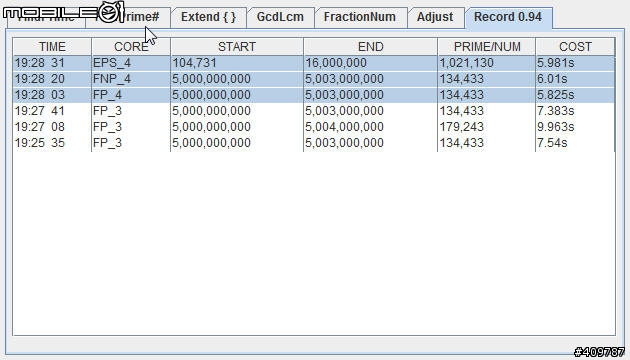
Task: Sort by the START column header
Action: point(237,47)
